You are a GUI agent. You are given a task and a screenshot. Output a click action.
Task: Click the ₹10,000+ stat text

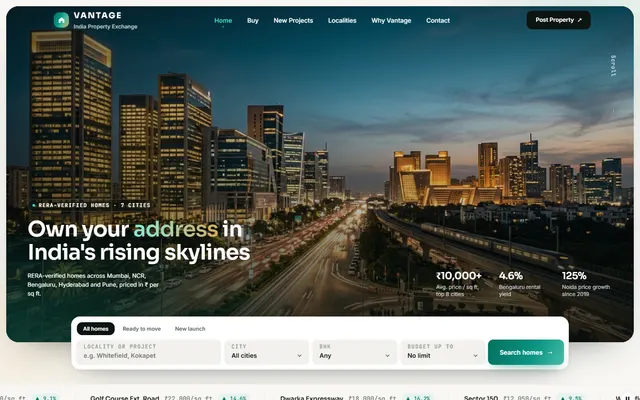[x=459, y=276]
